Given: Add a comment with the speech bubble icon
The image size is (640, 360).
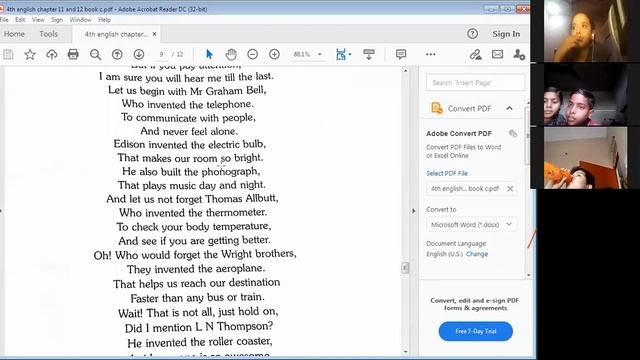Looking at the screenshot, I should pyautogui.click(x=401, y=54).
